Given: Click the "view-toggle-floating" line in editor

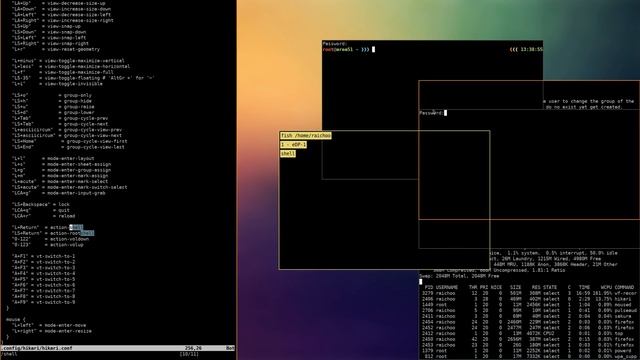Looking at the screenshot, I should point(83,78).
